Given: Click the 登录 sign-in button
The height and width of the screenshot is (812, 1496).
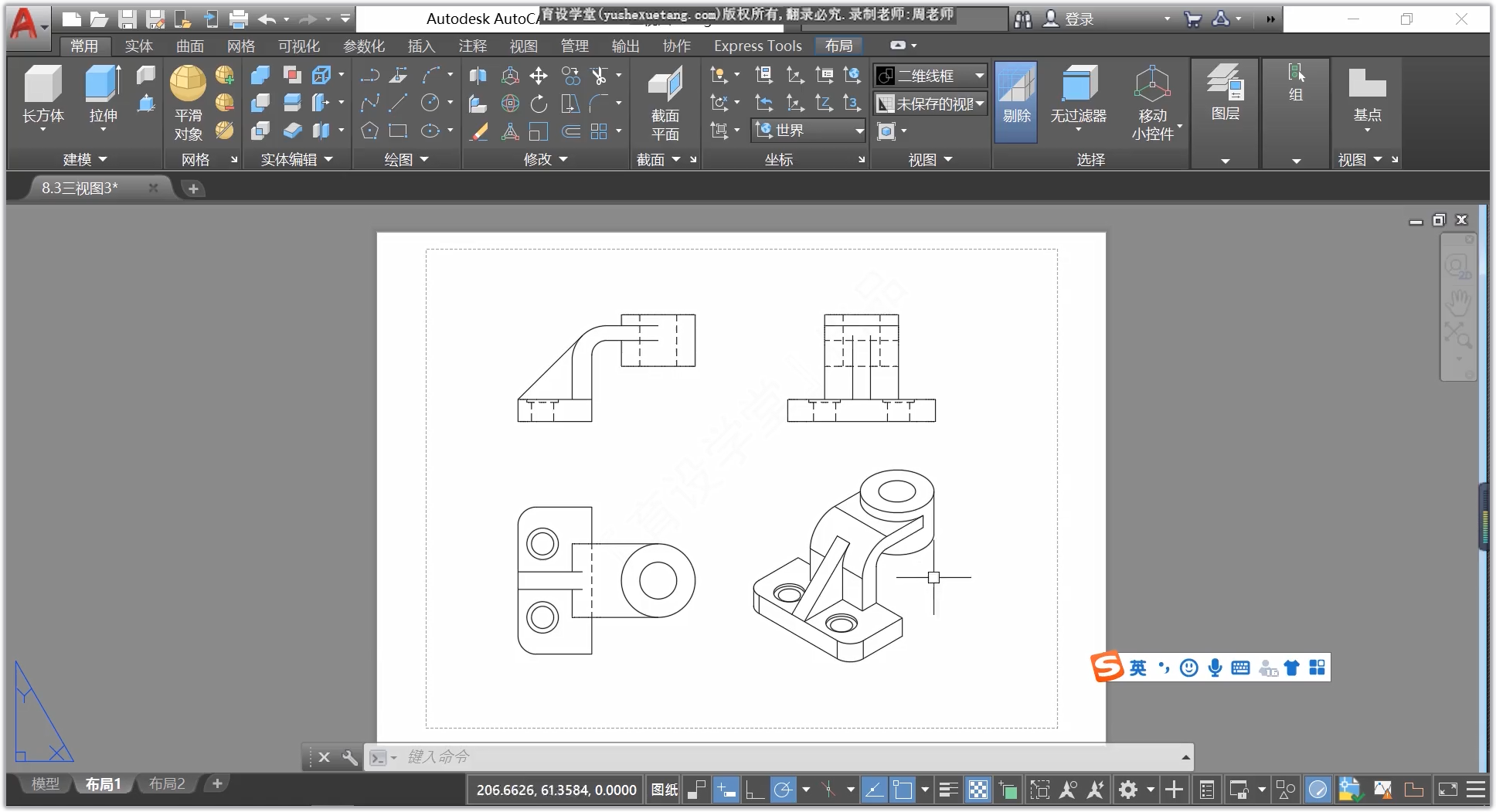Looking at the screenshot, I should (1069, 19).
